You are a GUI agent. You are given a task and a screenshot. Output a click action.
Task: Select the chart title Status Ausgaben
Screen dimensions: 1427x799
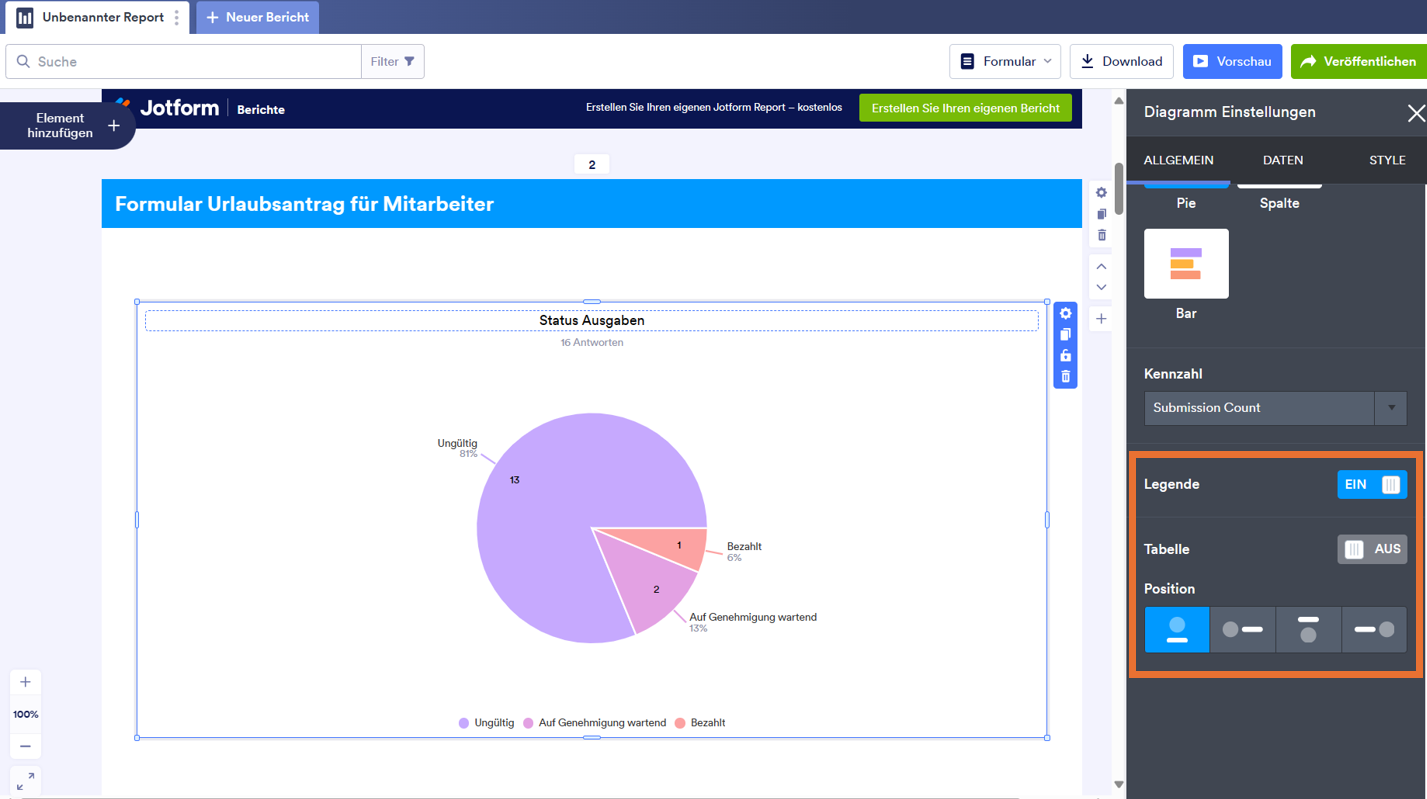coord(592,321)
